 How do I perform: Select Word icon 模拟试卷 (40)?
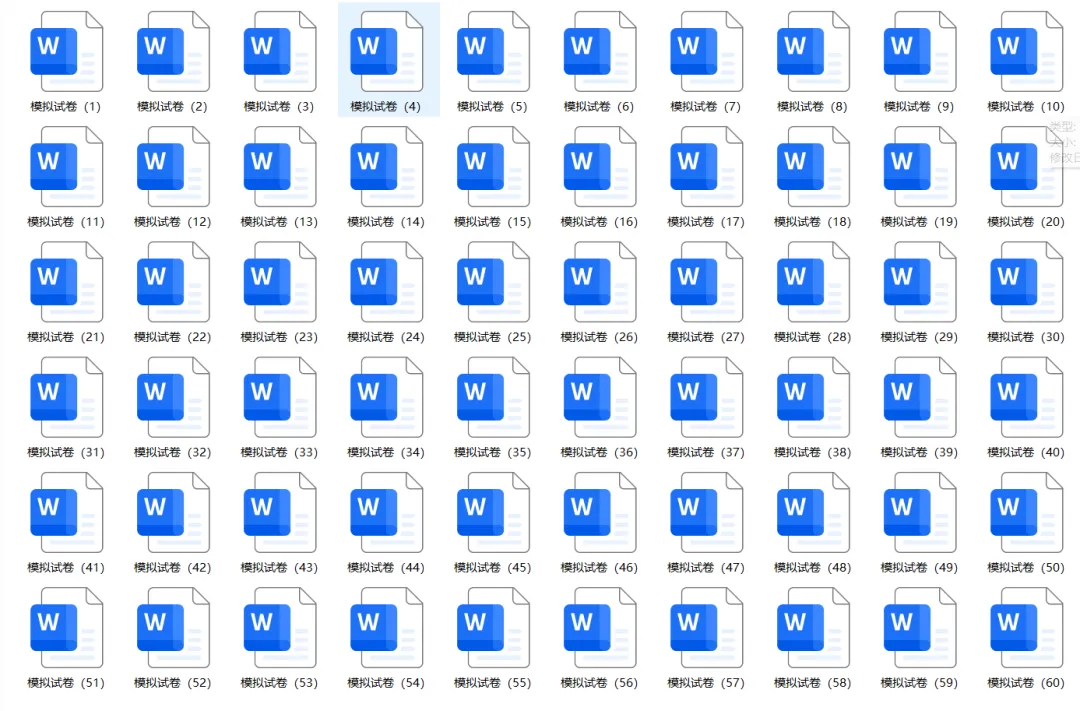click(x=1028, y=398)
